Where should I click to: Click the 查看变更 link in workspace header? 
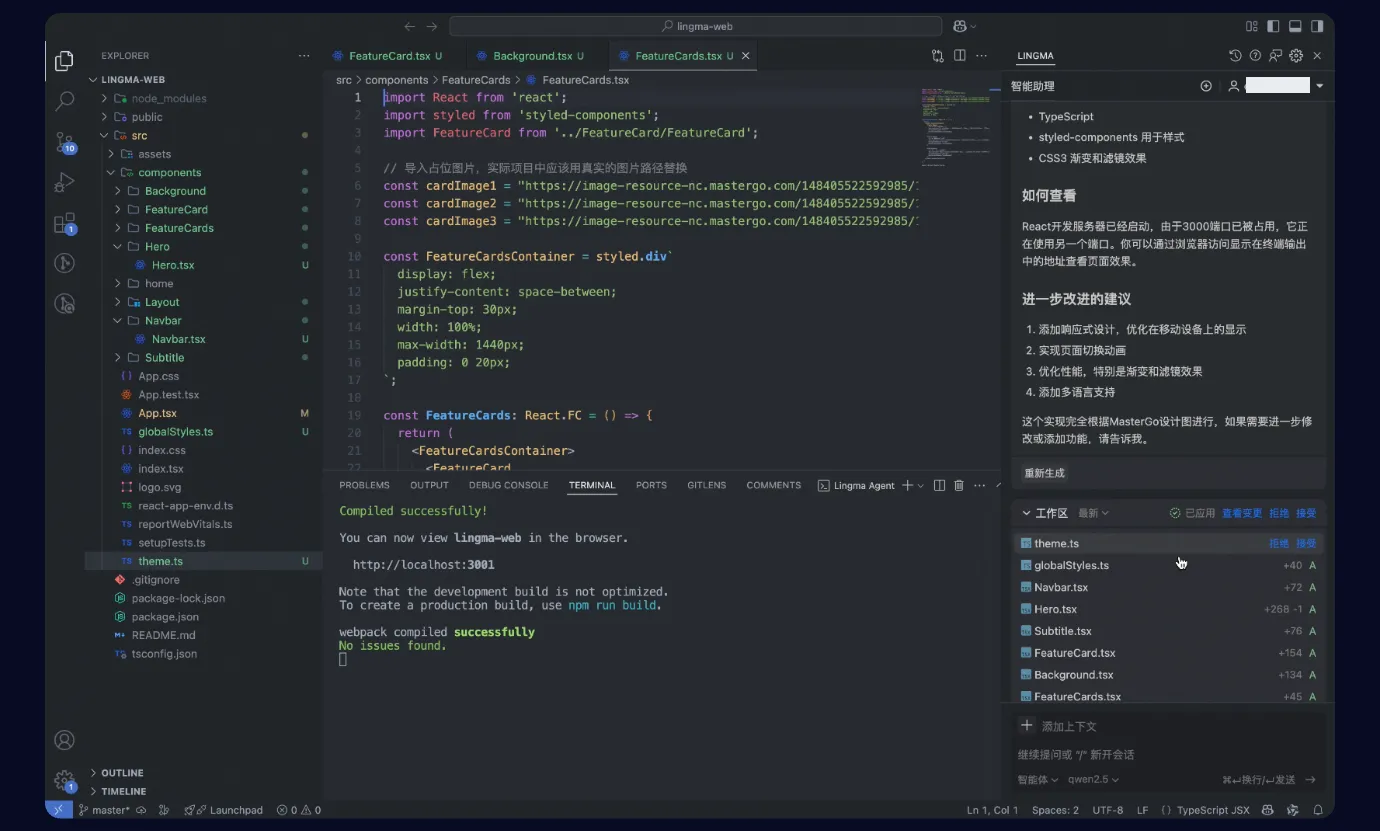point(1241,513)
